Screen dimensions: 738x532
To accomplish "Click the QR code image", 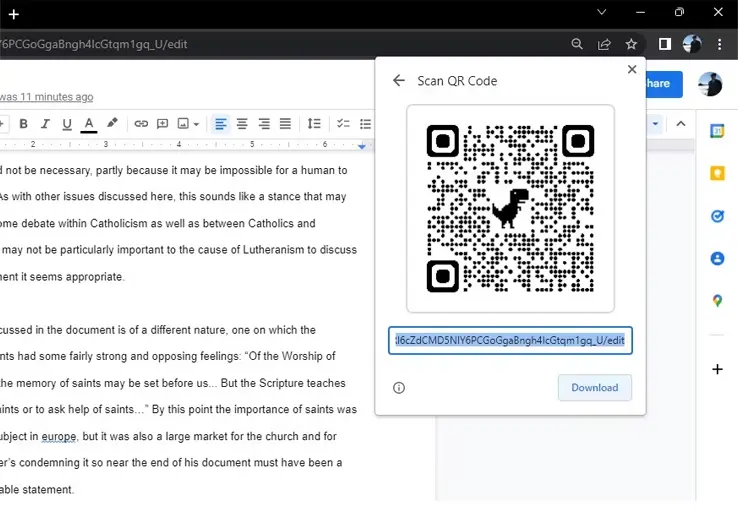I will [510, 208].
